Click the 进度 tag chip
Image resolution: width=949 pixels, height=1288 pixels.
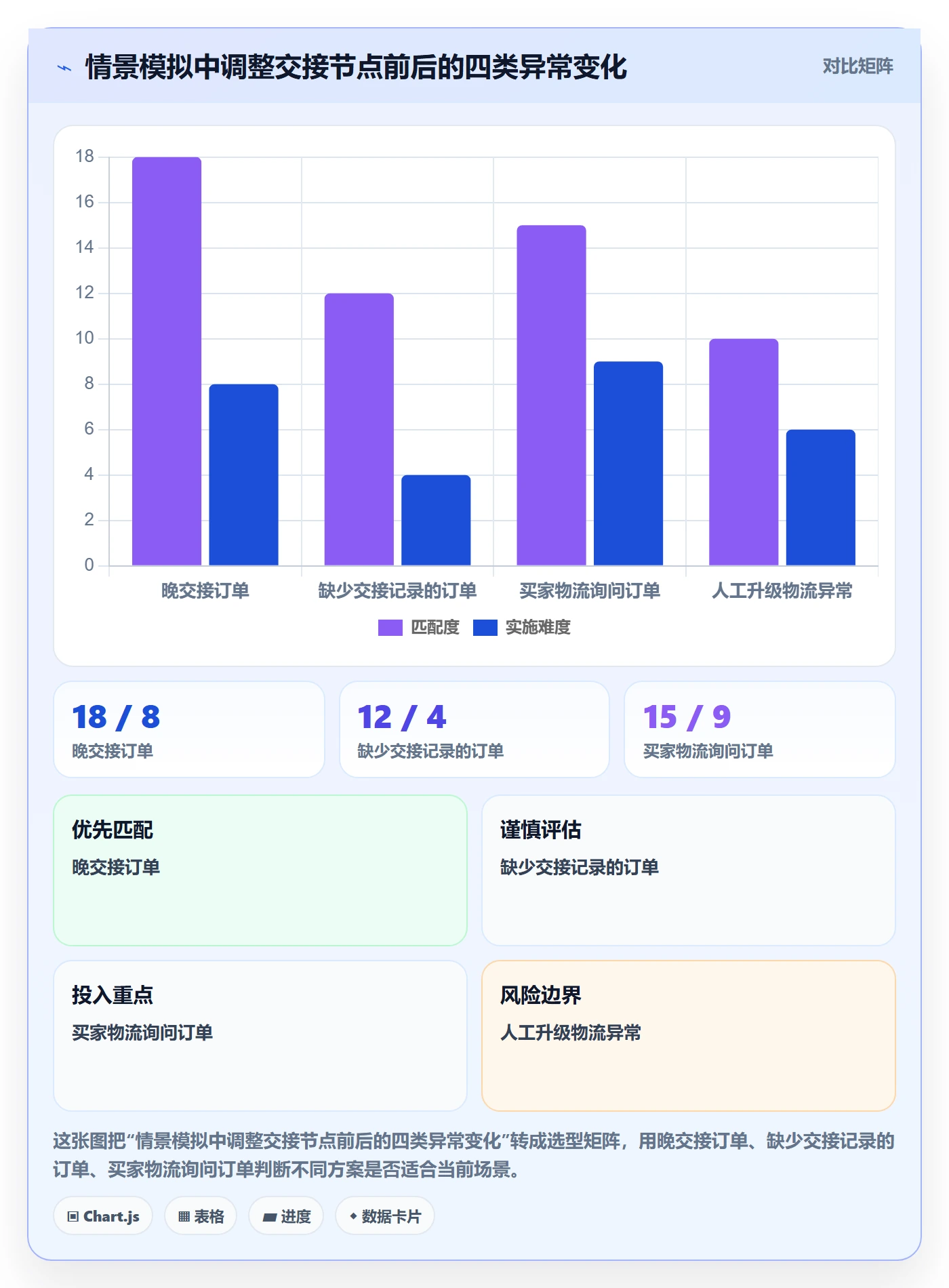pos(286,1216)
